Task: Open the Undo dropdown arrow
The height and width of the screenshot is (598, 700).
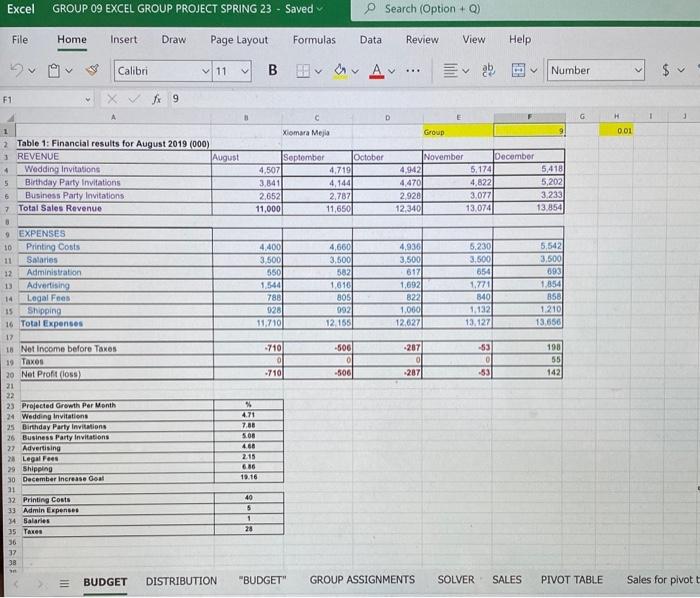Action: [x=32, y=71]
